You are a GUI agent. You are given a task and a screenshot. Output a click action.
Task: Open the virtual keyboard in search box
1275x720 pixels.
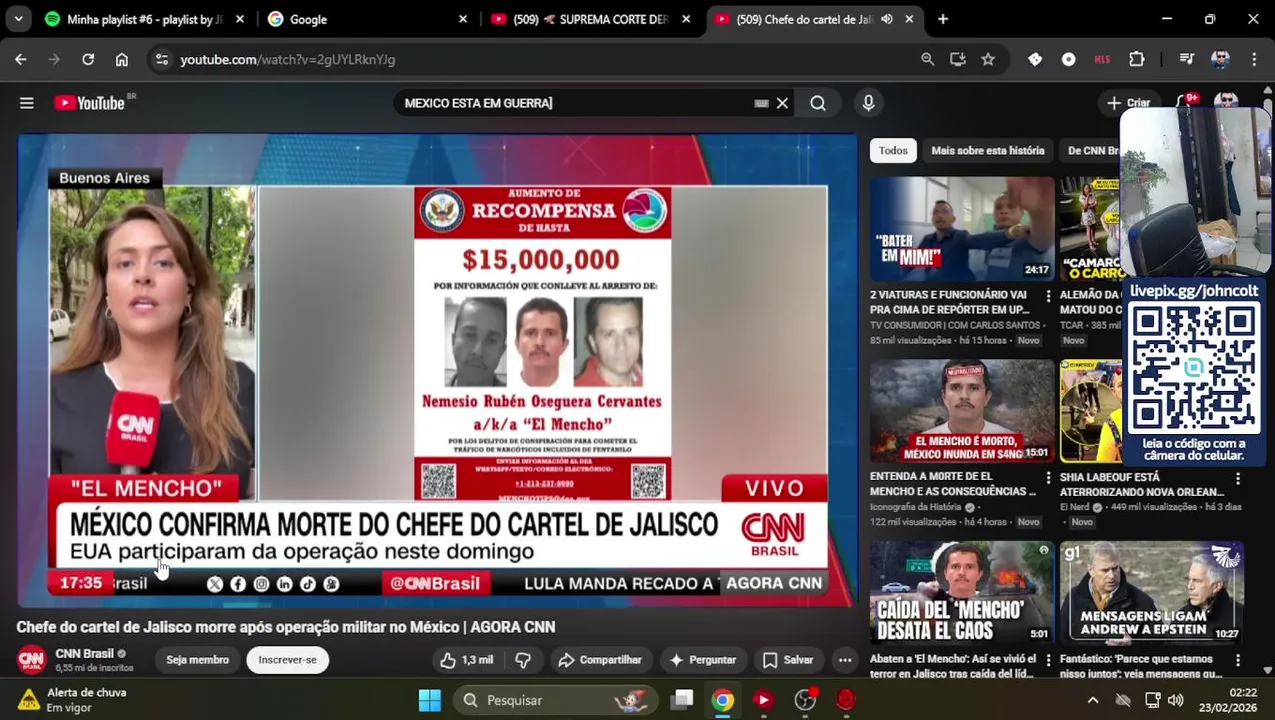(761, 103)
